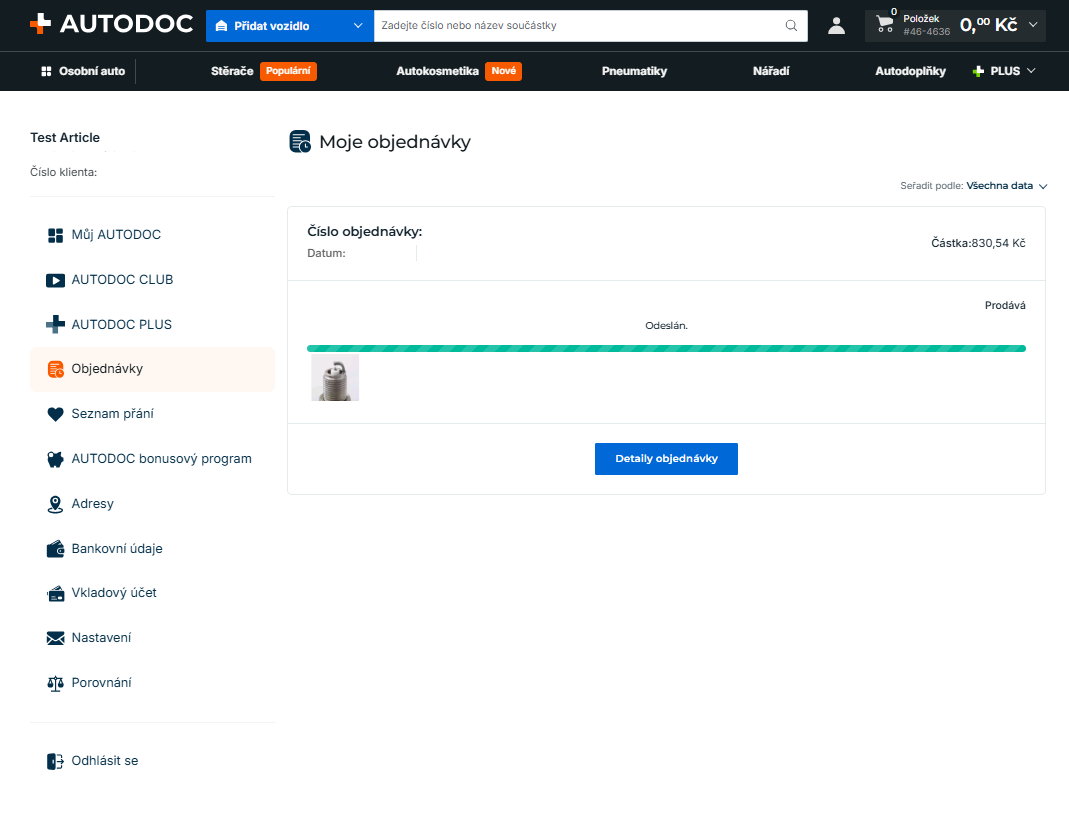Open the user account profile icon
Screen dimensions: 1069x832
pyautogui.click(x=836, y=26)
